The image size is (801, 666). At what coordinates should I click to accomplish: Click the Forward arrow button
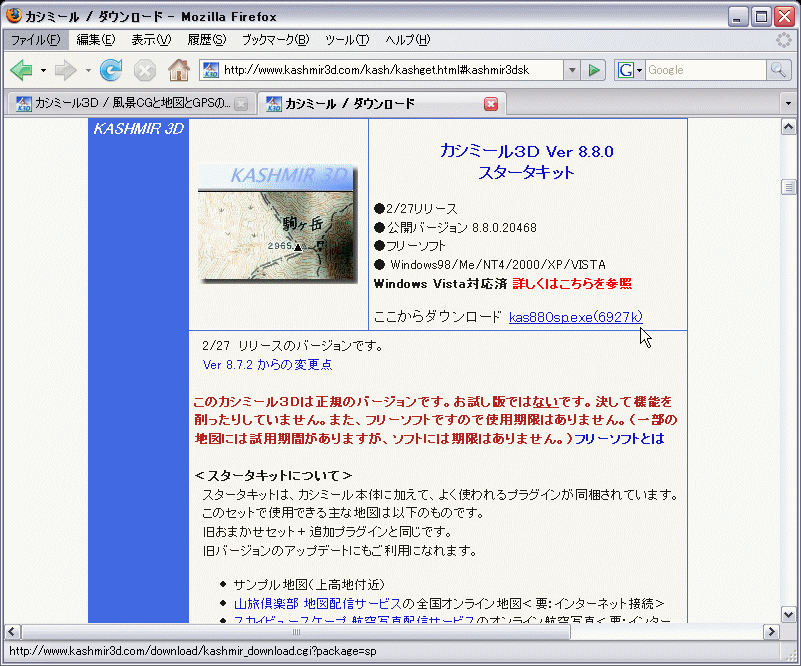click(66, 70)
